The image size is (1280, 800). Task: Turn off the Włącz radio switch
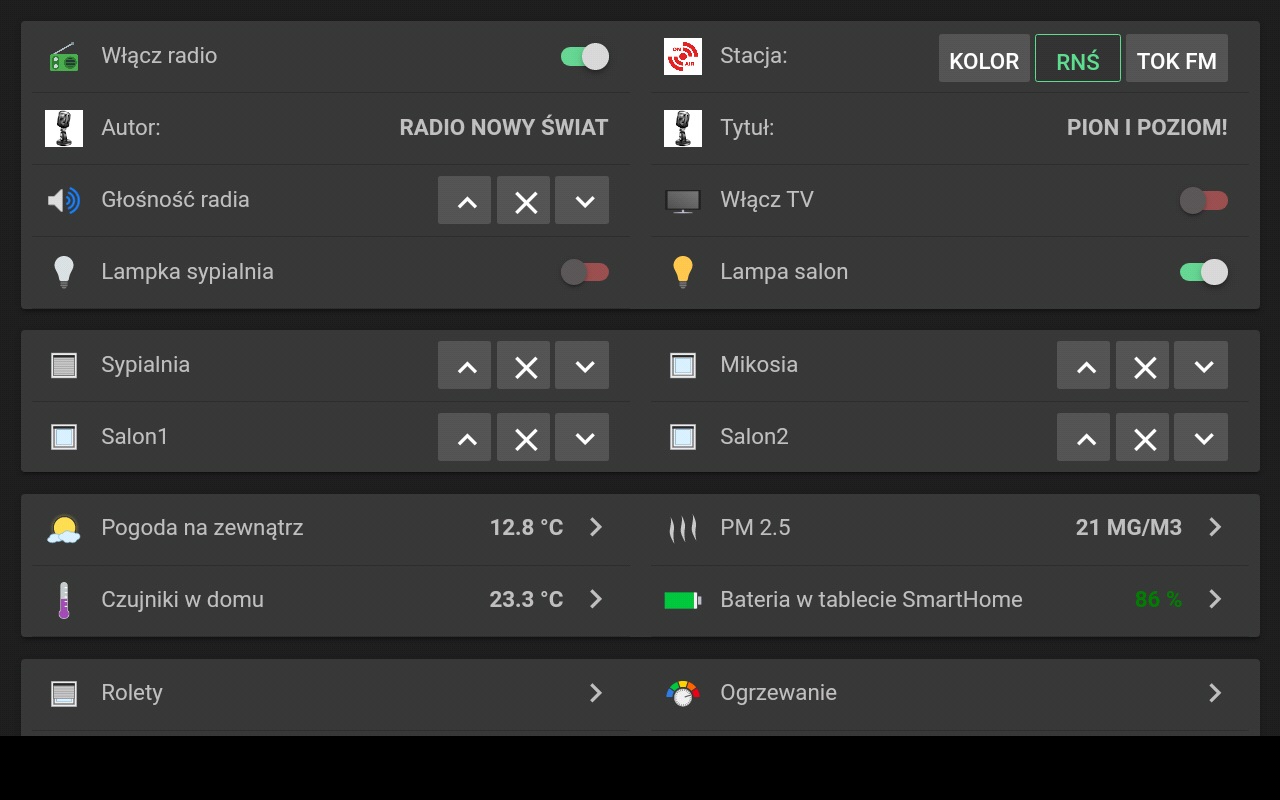585,56
